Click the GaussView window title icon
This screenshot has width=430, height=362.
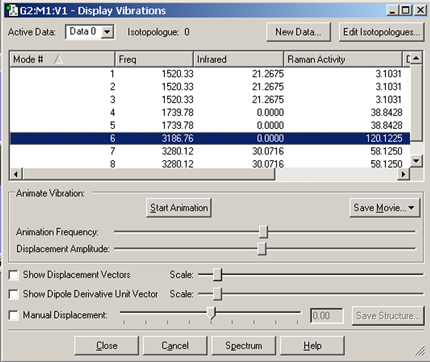pyautogui.click(x=12, y=10)
